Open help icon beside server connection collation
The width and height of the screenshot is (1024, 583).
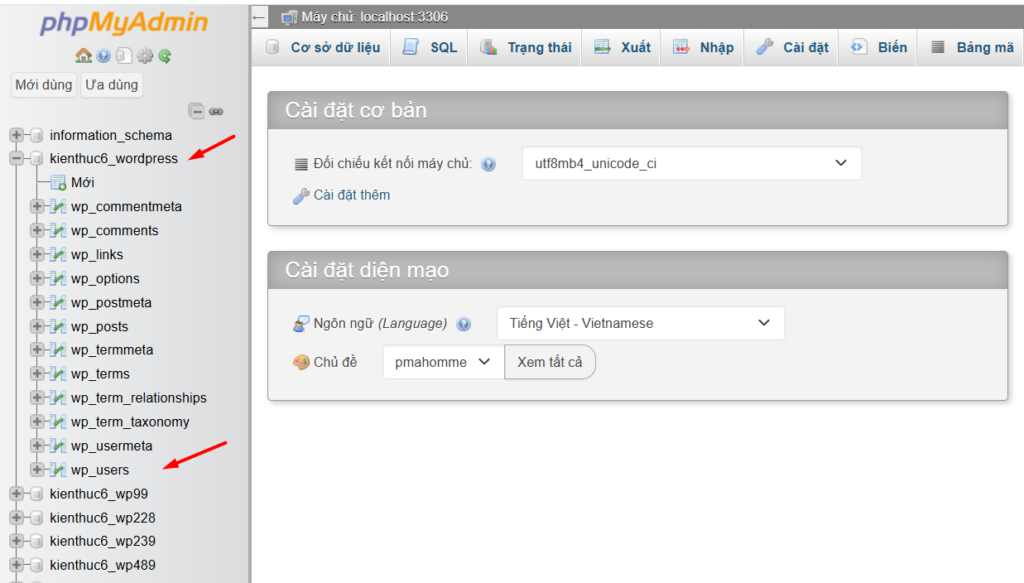tap(488, 164)
